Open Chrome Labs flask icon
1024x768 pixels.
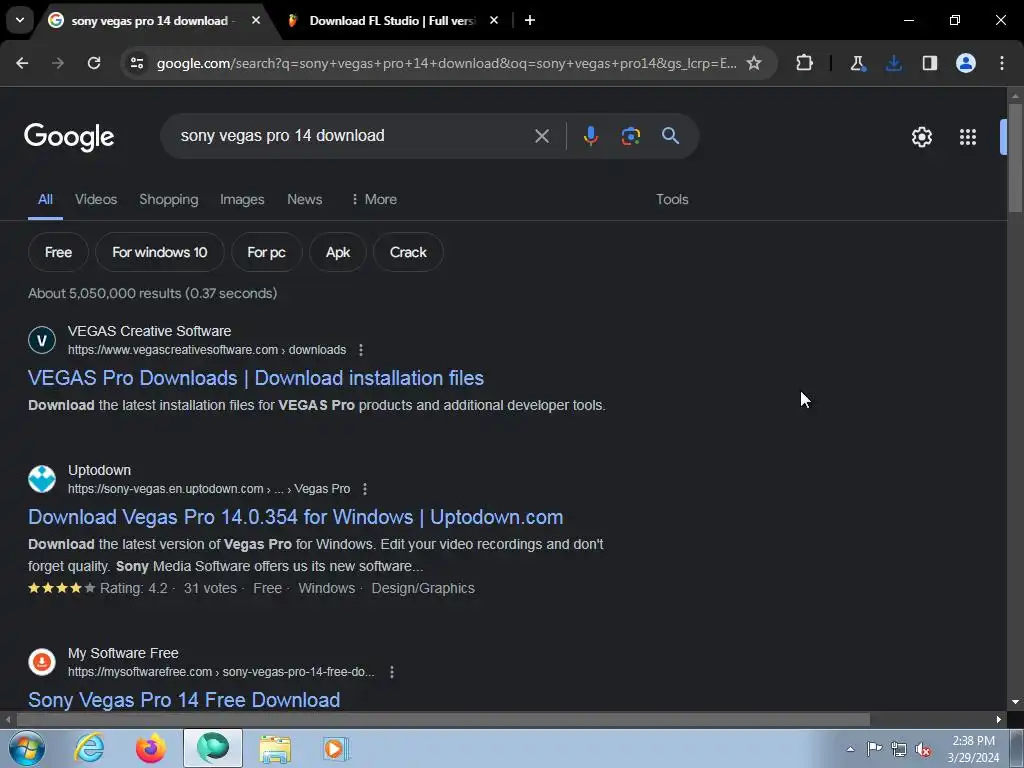click(x=857, y=63)
